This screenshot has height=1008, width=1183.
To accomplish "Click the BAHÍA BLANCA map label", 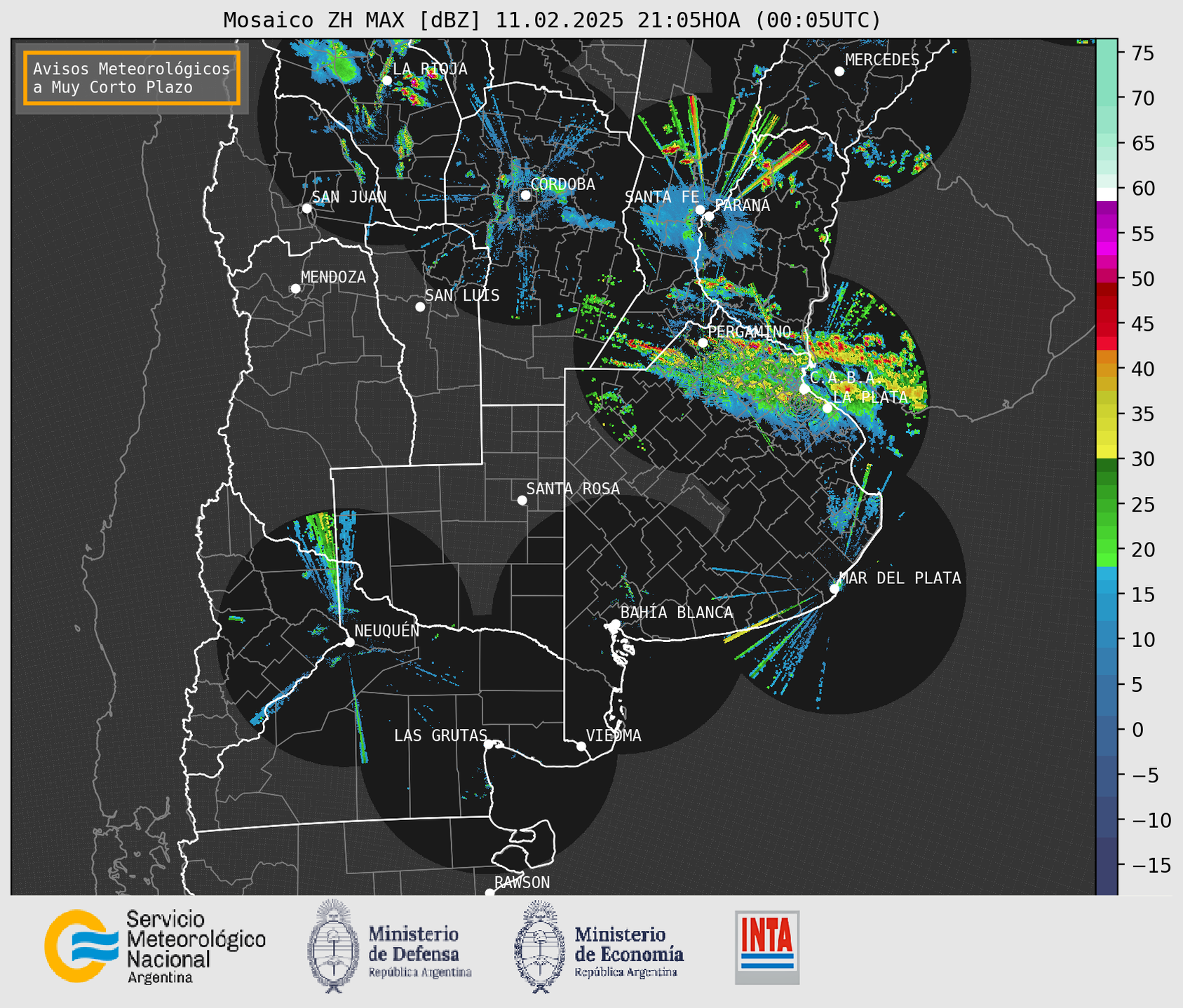I will (677, 613).
